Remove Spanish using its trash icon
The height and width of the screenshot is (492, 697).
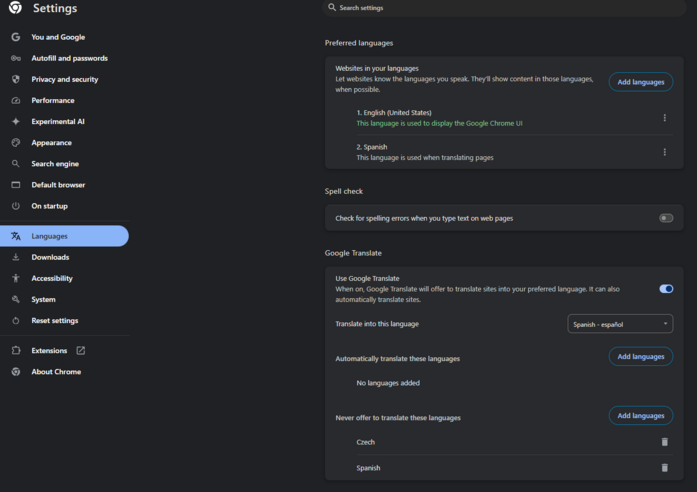coord(665,468)
